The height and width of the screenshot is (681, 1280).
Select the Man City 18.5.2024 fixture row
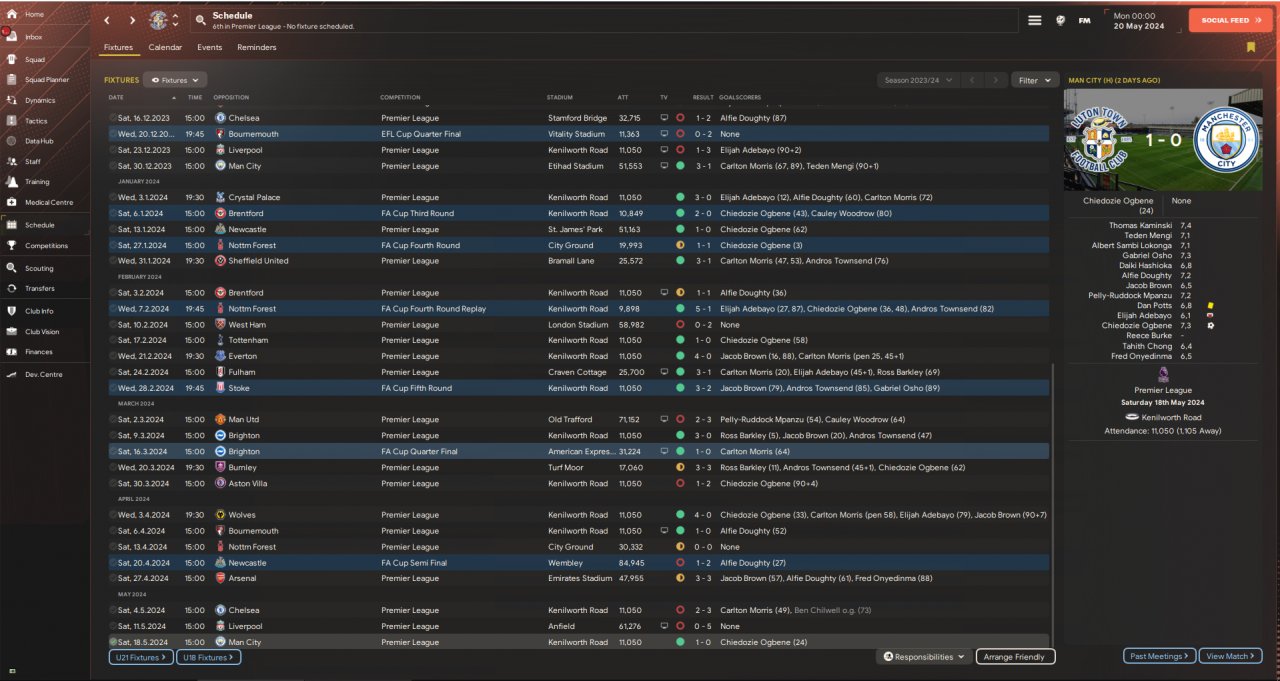[578, 642]
